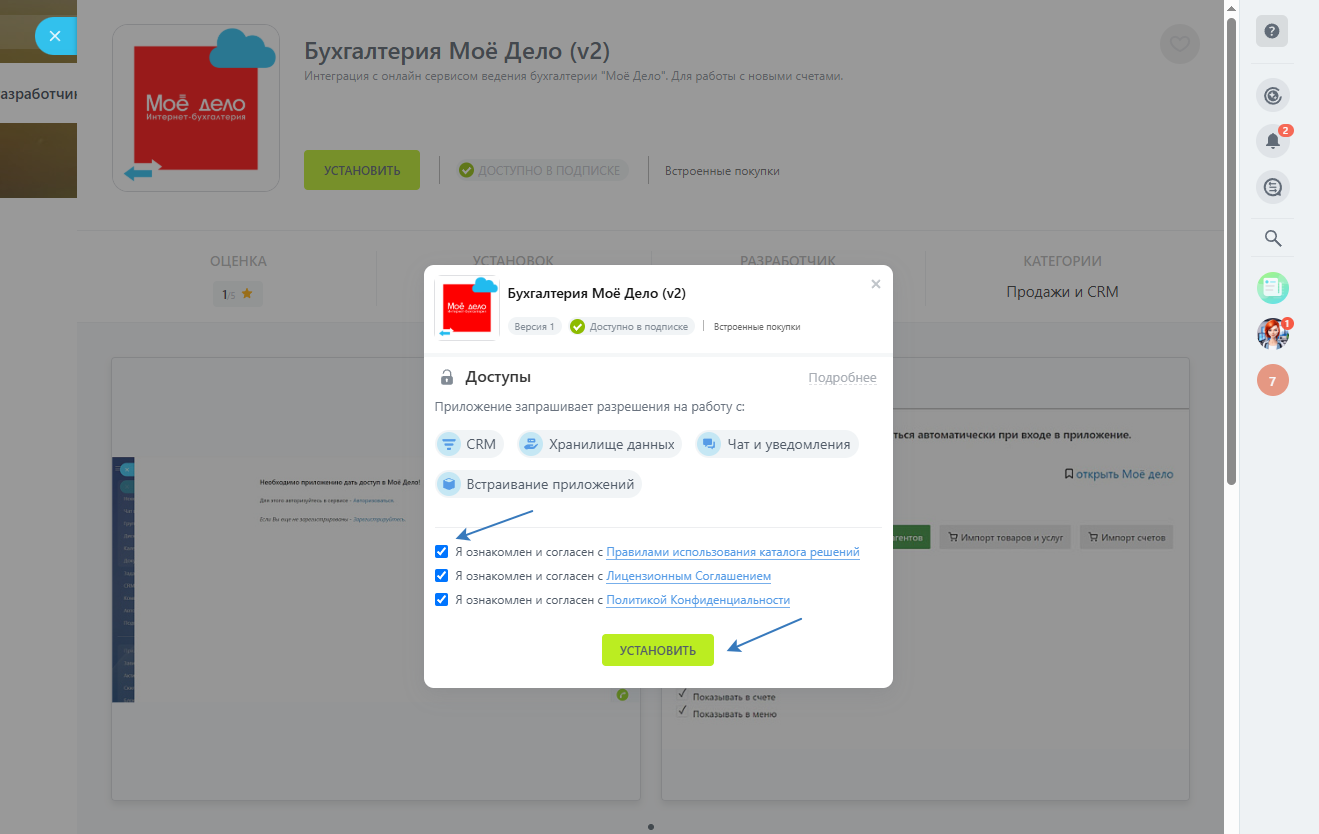The height and width of the screenshot is (834, 1319).
Task: Click Доступно в подписке badge in the dialog
Action: coord(630,326)
